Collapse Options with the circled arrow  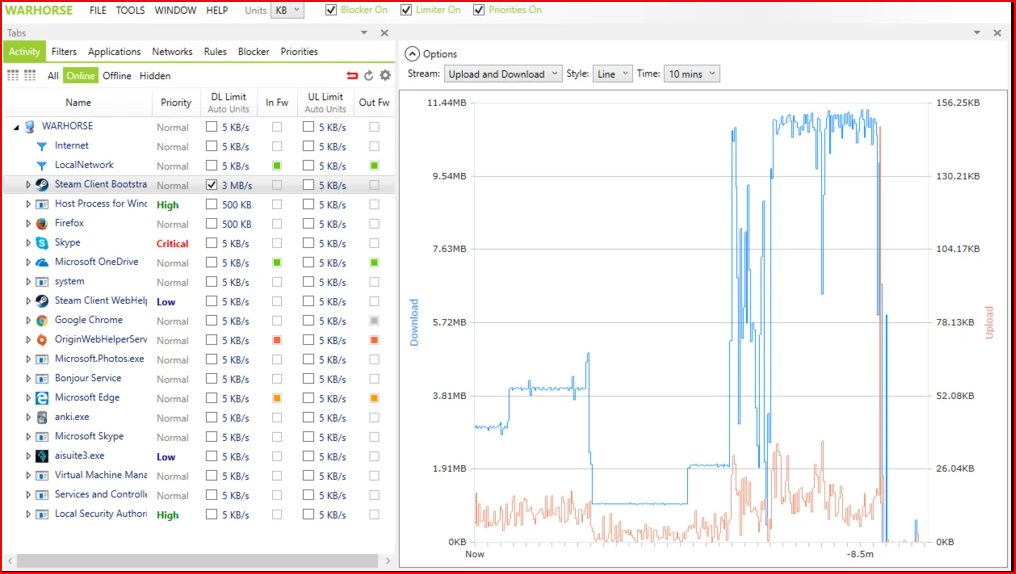[412, 54]
